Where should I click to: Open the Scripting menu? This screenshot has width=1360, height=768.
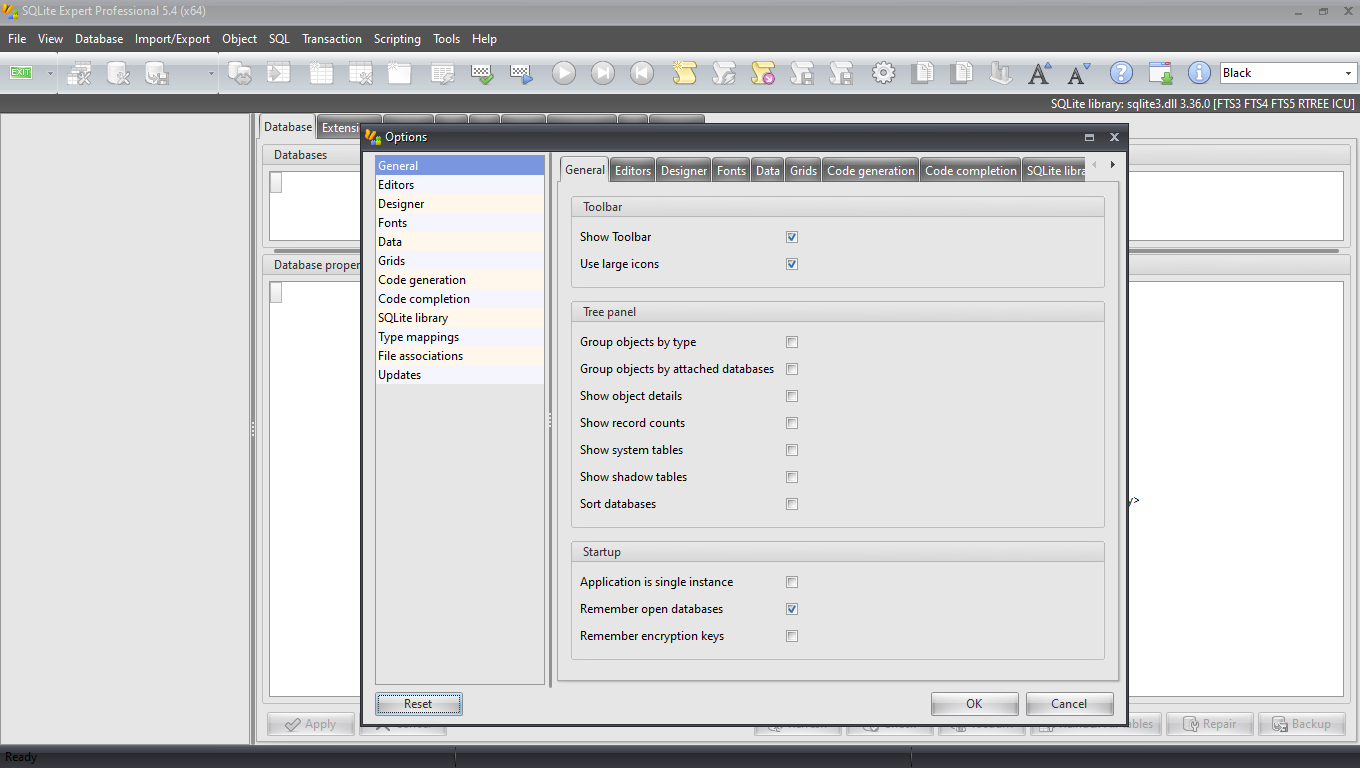[397, 39]
